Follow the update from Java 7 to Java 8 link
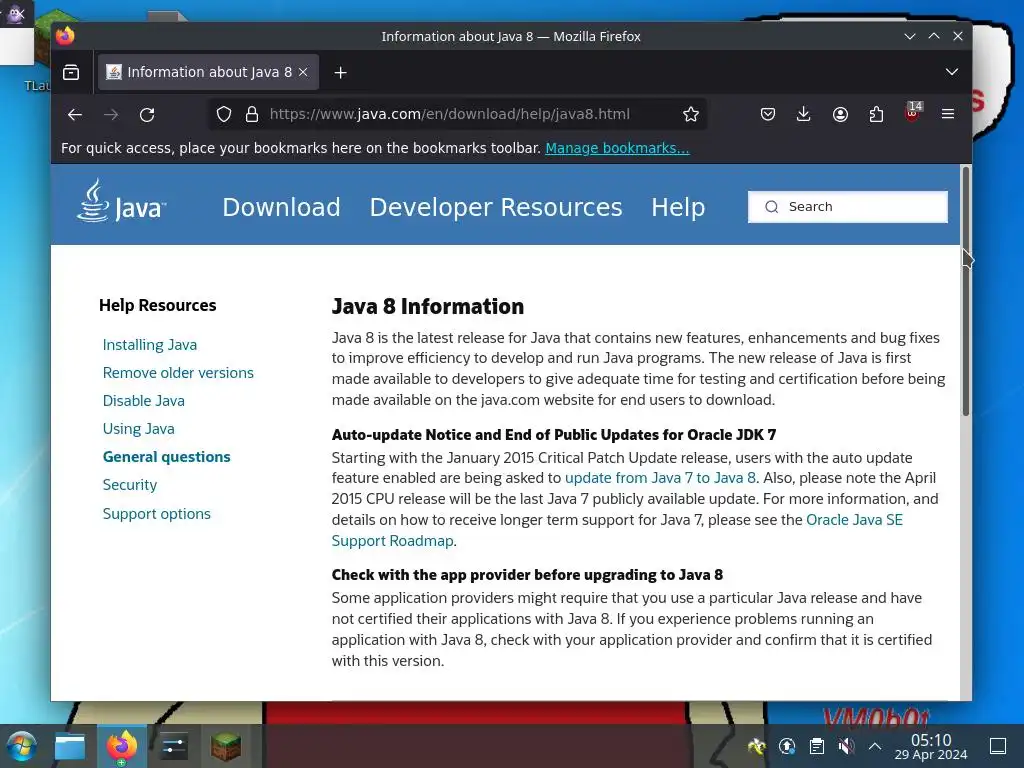1024x768 pixels. click(660, 478)
